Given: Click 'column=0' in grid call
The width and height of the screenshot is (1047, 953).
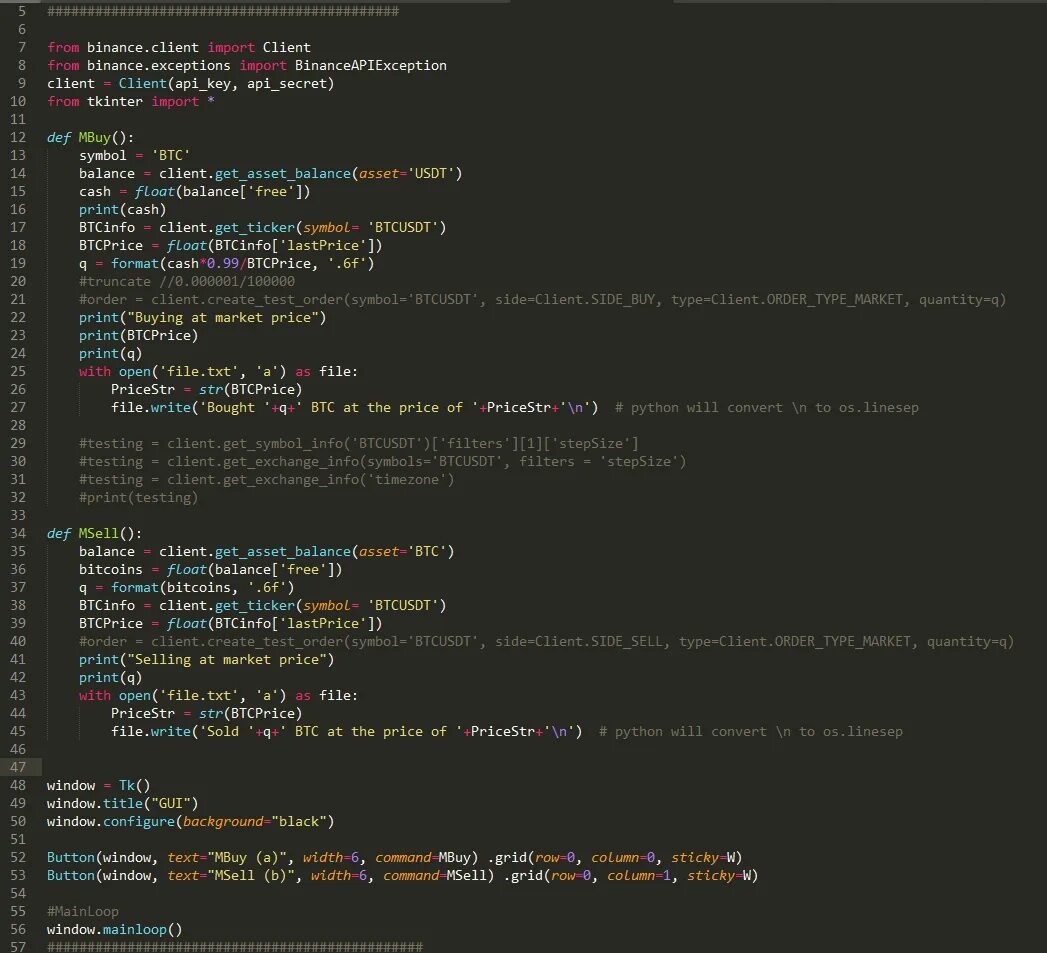Looking at the screenshot, I should (623, 858).
